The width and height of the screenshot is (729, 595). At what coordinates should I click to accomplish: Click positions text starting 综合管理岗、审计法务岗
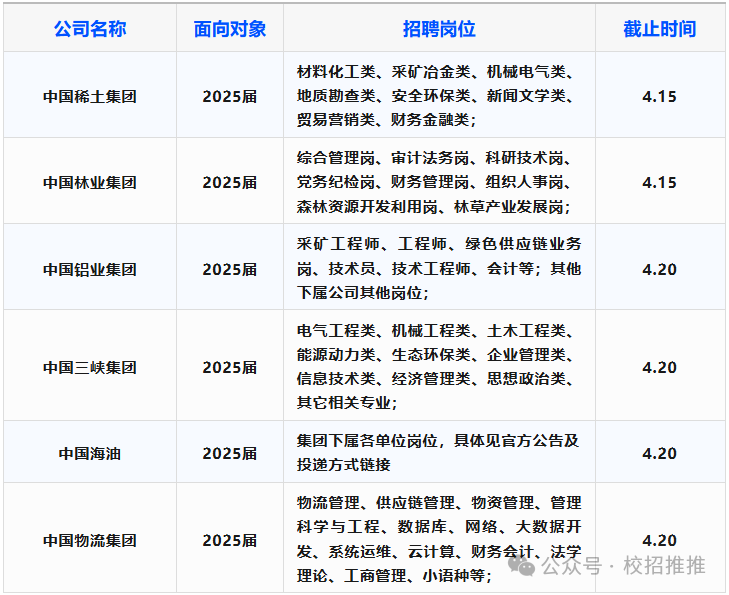pos(435,182)
